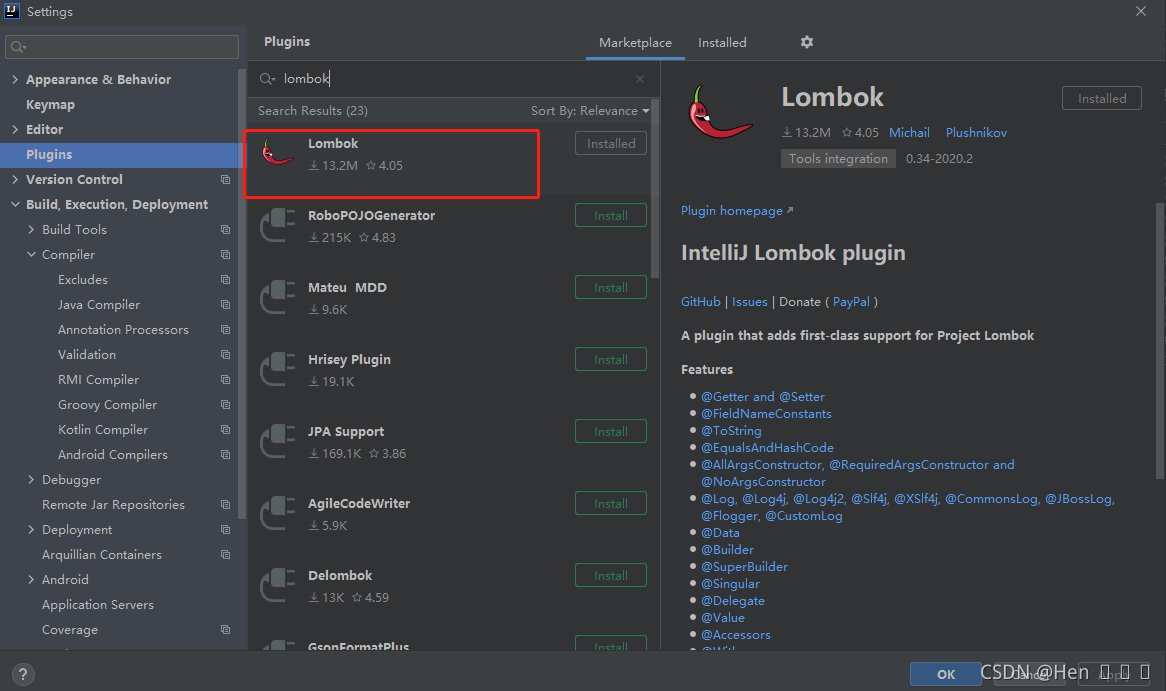1166x691 pixels.
Task: Install the RoboPOJOGenerator plugin
Action: click(x=611, y=216)
